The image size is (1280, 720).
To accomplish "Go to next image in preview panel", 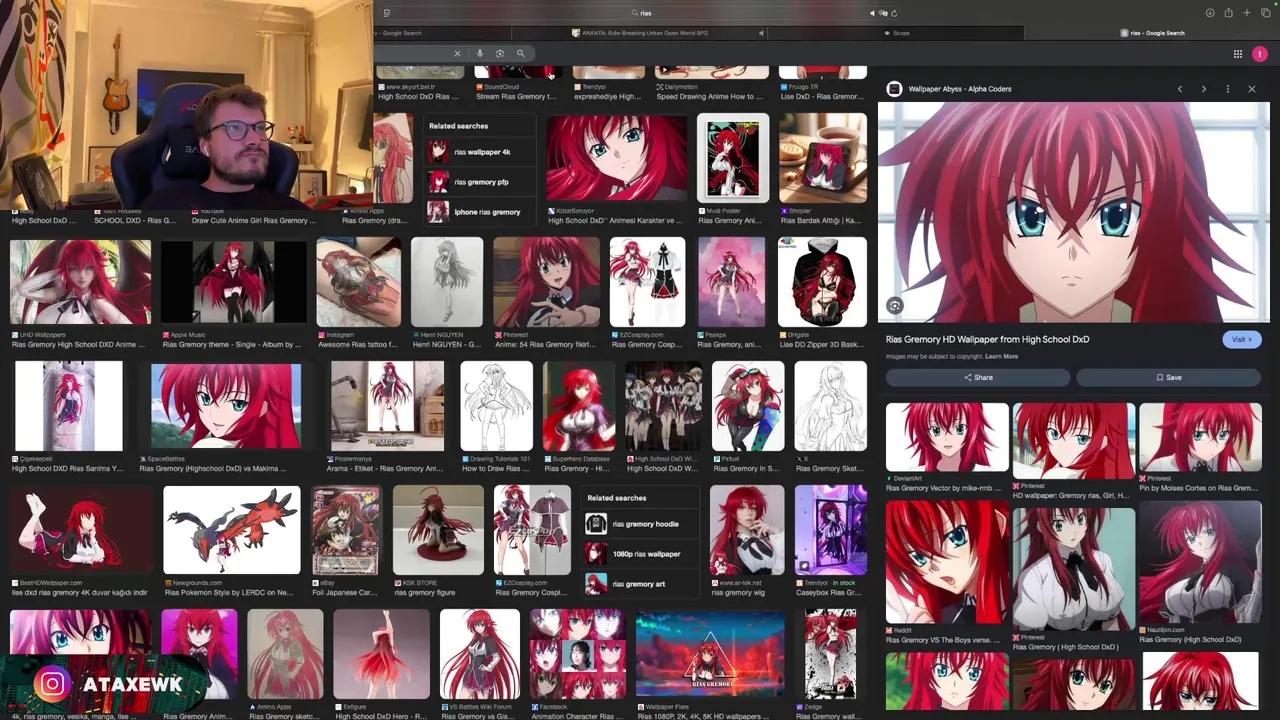I will (x=1203, y=89).
